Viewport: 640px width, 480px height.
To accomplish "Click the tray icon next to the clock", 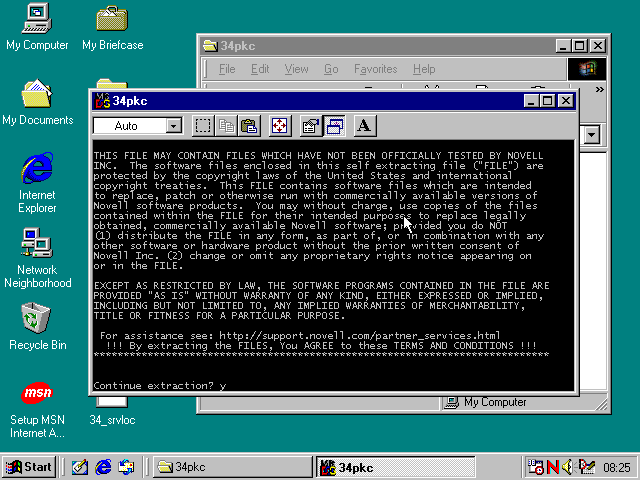I will [x=587, y=467].
